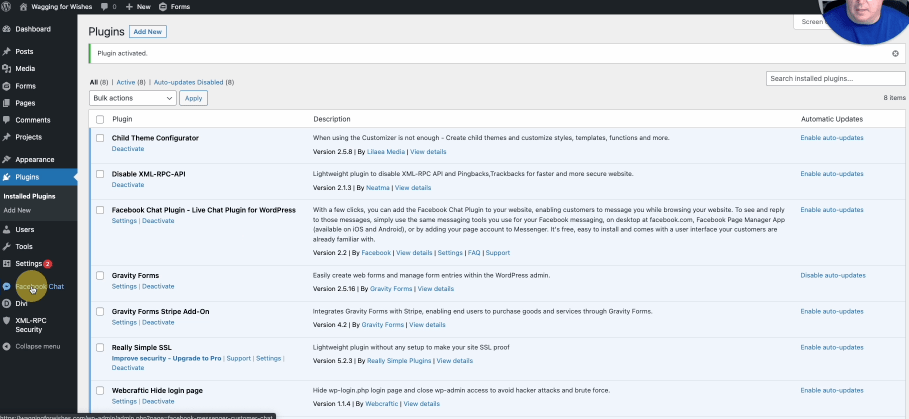Open the comments bubble icon in the admin bar
Image resolution: width=909 pixels, height=419 pixels.
click(104, 7)
